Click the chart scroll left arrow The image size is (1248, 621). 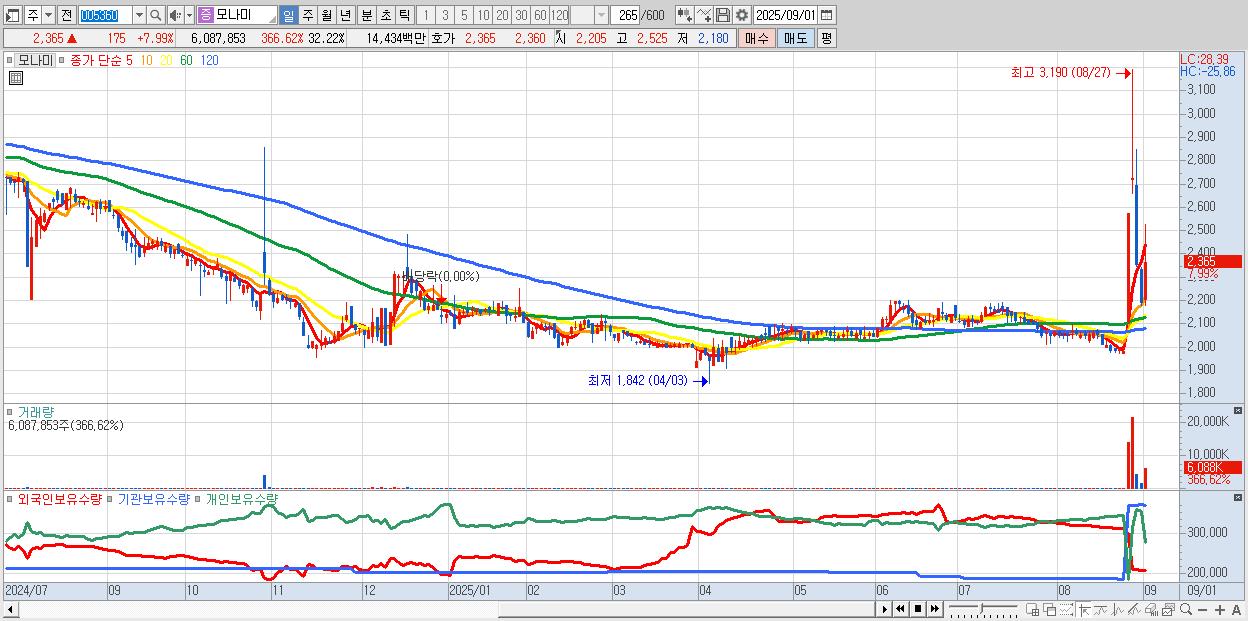(x=11, y=609)
